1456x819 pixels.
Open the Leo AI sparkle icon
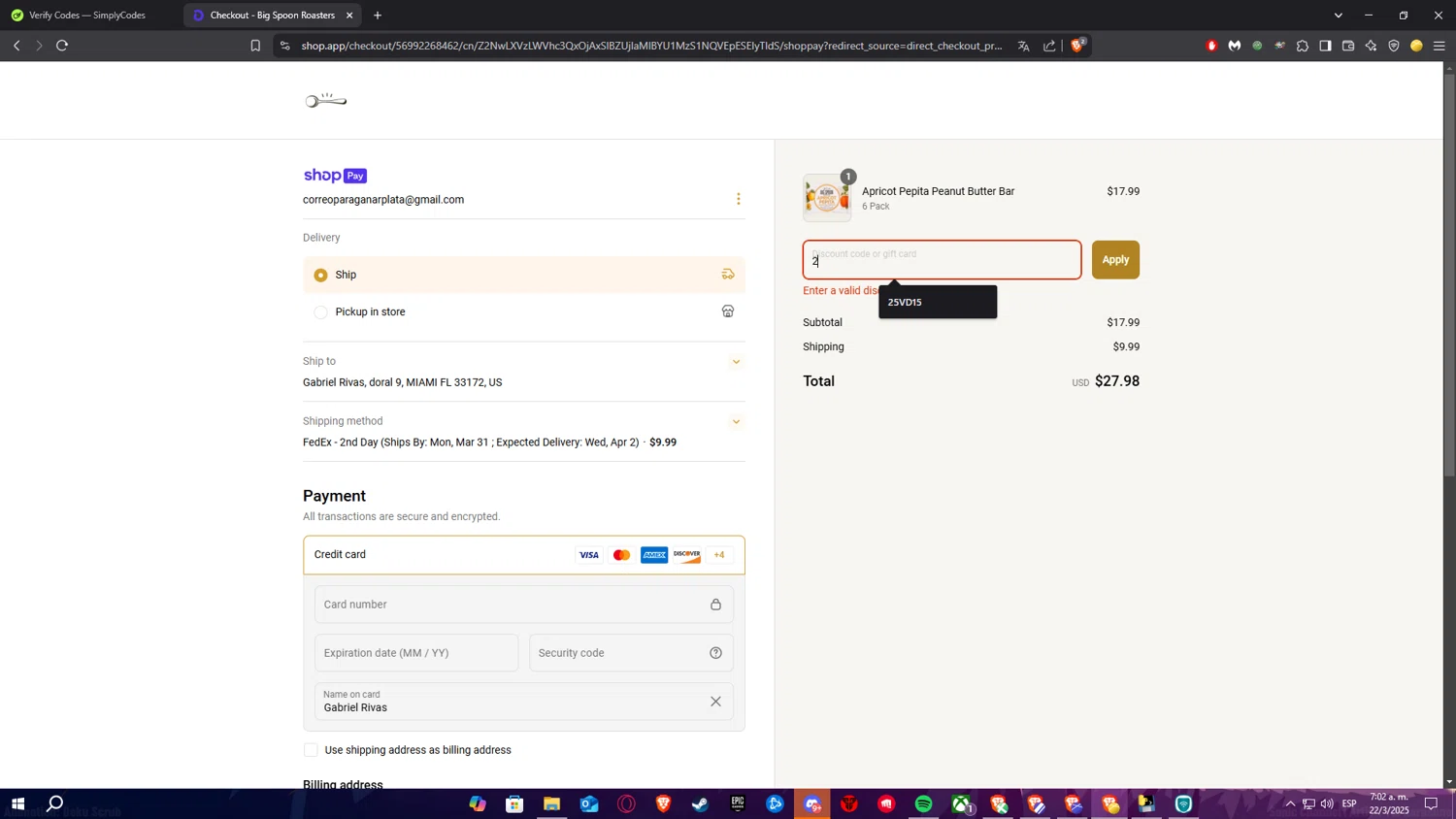pyautogui.click(x=1371, y=46)
